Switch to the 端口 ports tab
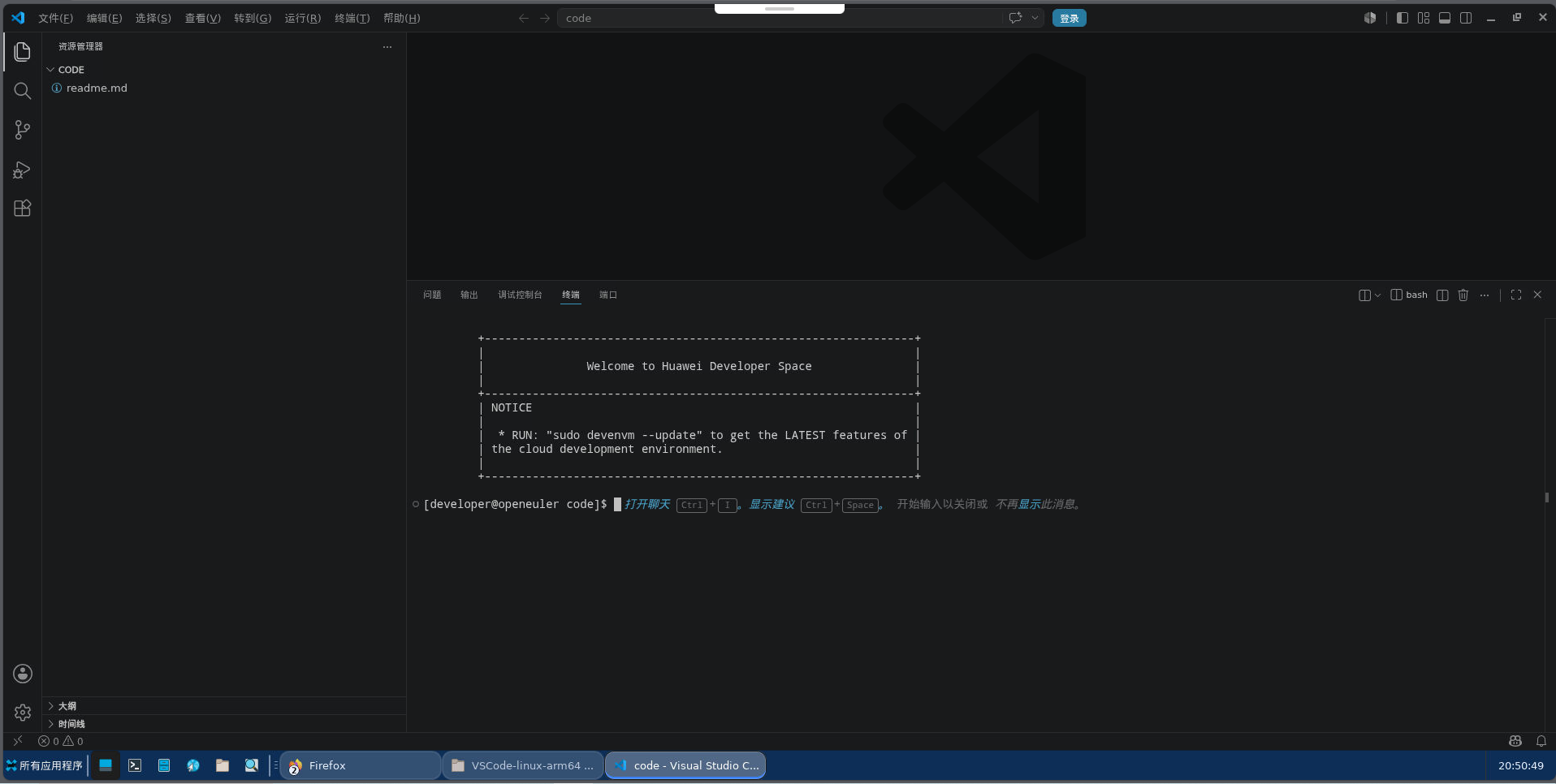Viewport: 1556px width, 784px height. [608, 295]
